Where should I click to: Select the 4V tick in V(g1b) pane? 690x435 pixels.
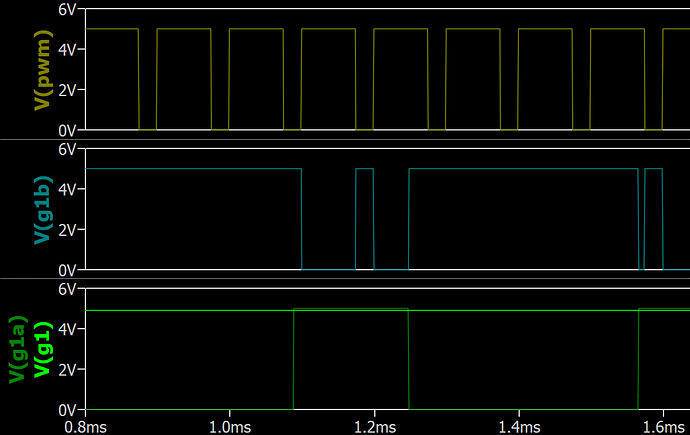click(x=68, y=189)
